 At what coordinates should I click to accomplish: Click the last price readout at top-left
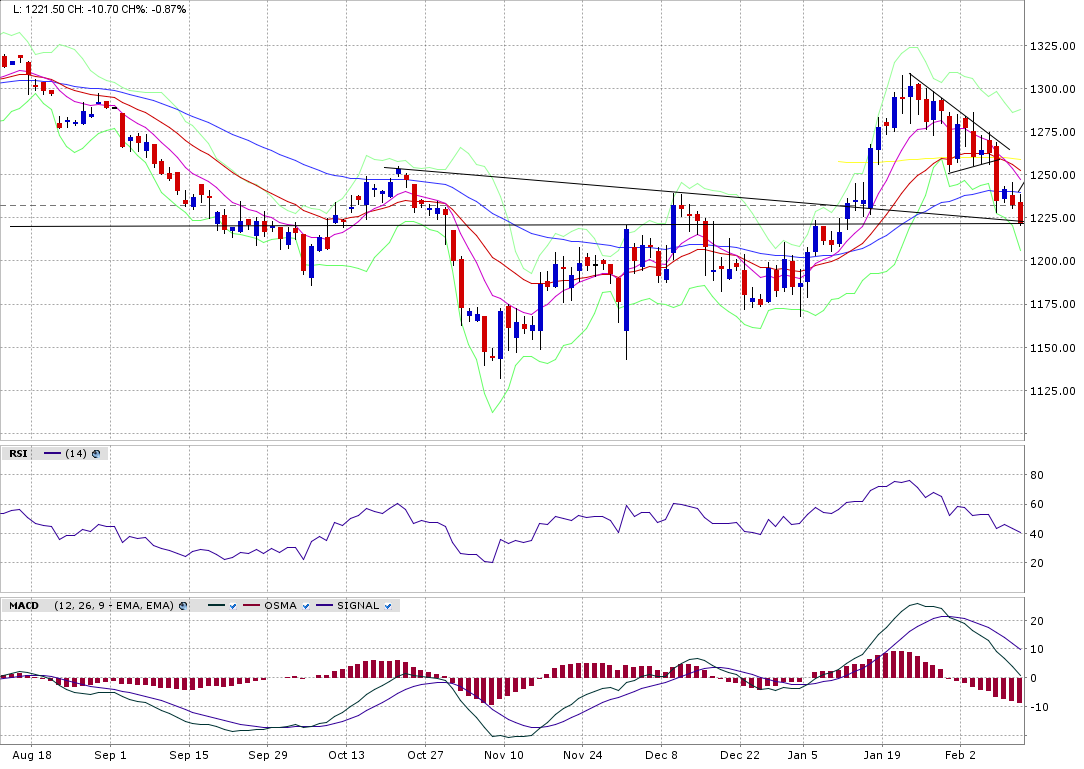pyautogui.click(x=40, y=9)
